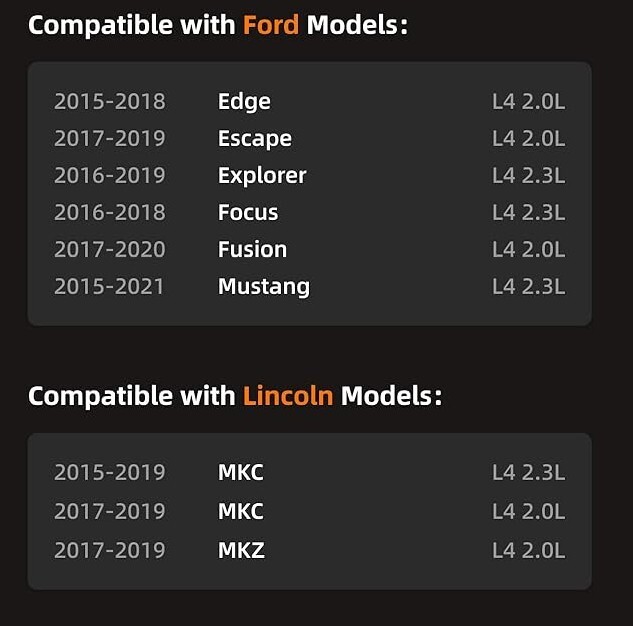Click the 2017-2020 year range
The height and width of the screenshot is (626, 633).
pyautogui.click(x=109, y=249)
